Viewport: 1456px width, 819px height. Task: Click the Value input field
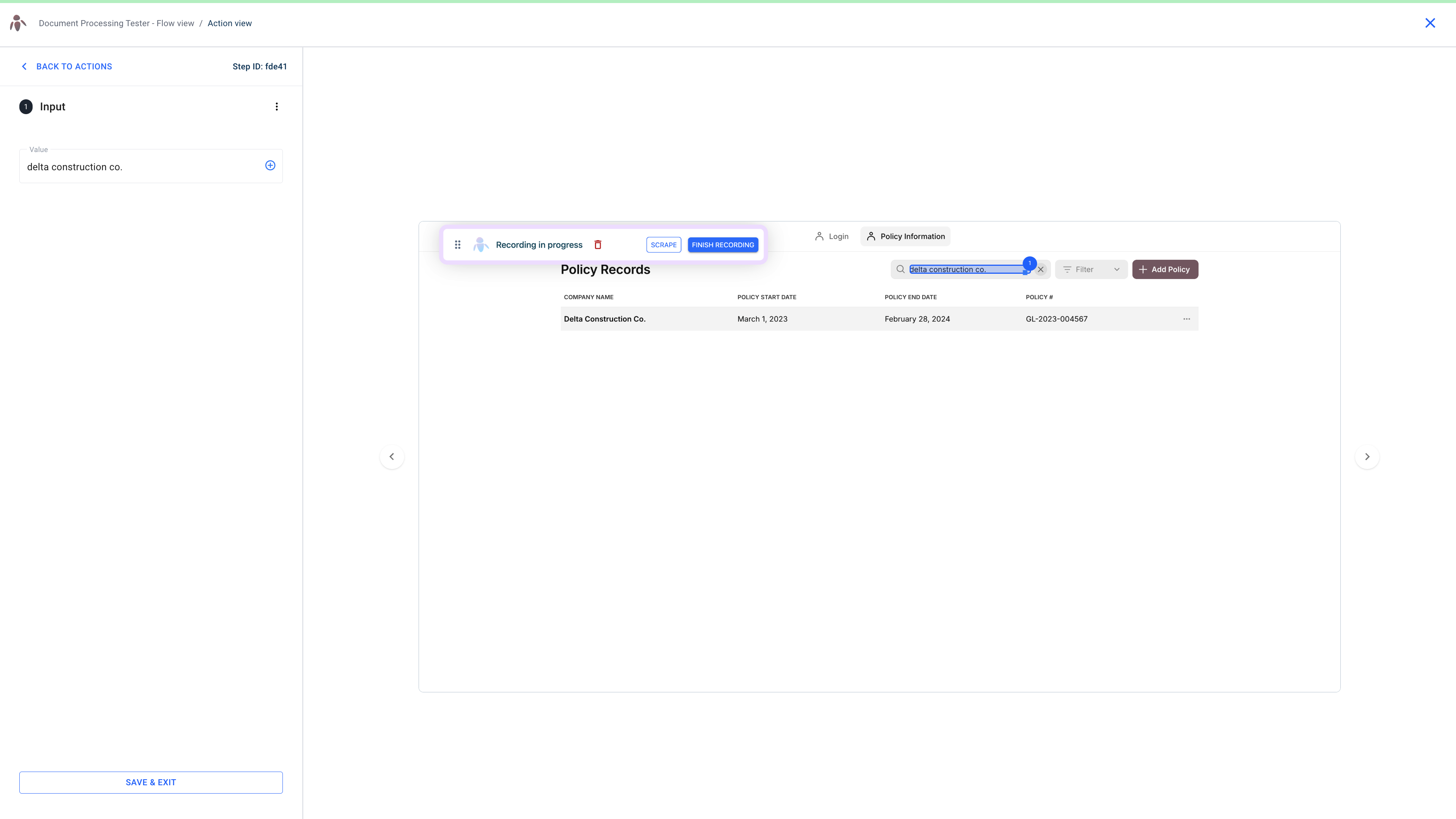click(141, 167)
